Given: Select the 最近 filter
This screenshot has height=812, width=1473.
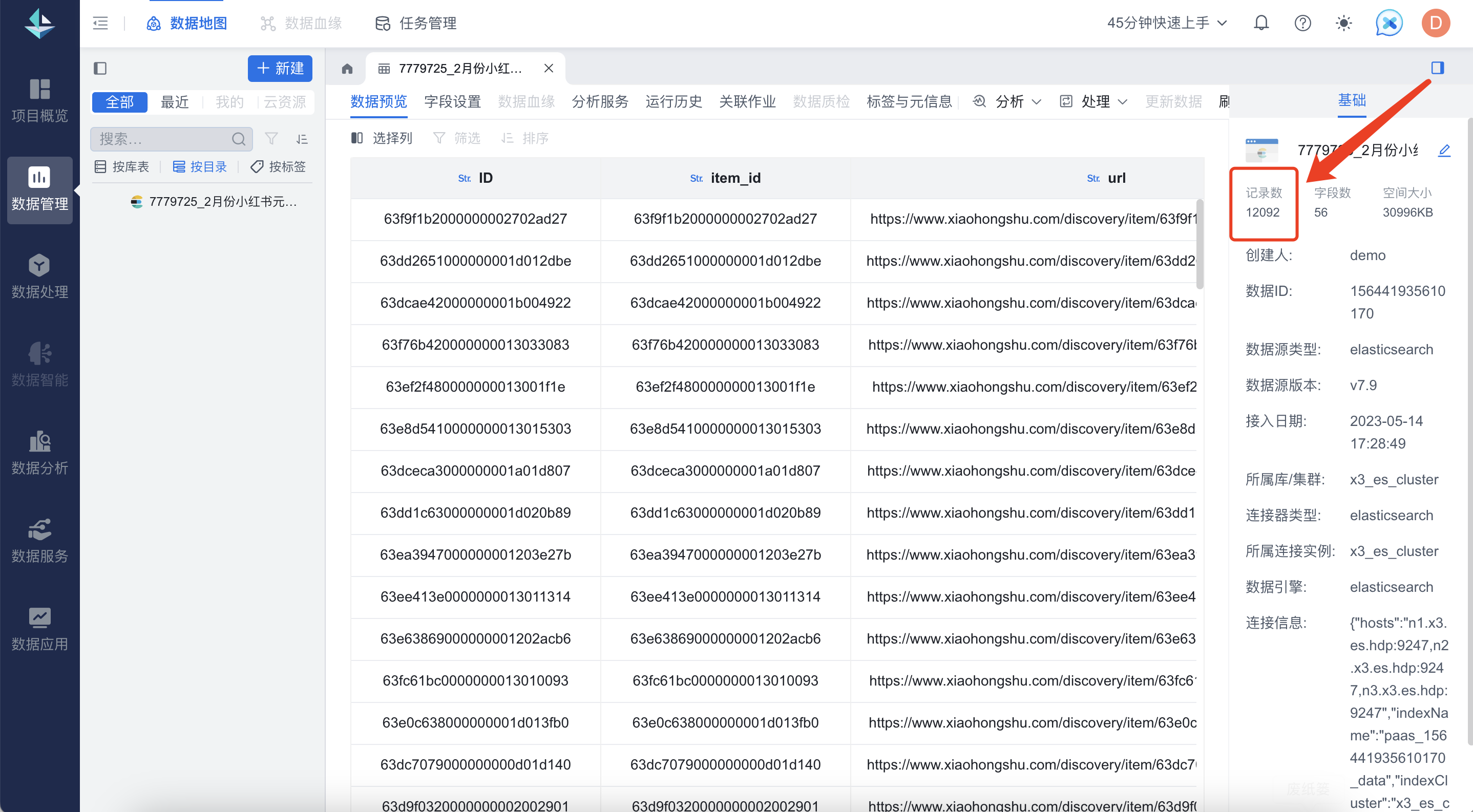Looking at the screenshot, I should [175, 102].
